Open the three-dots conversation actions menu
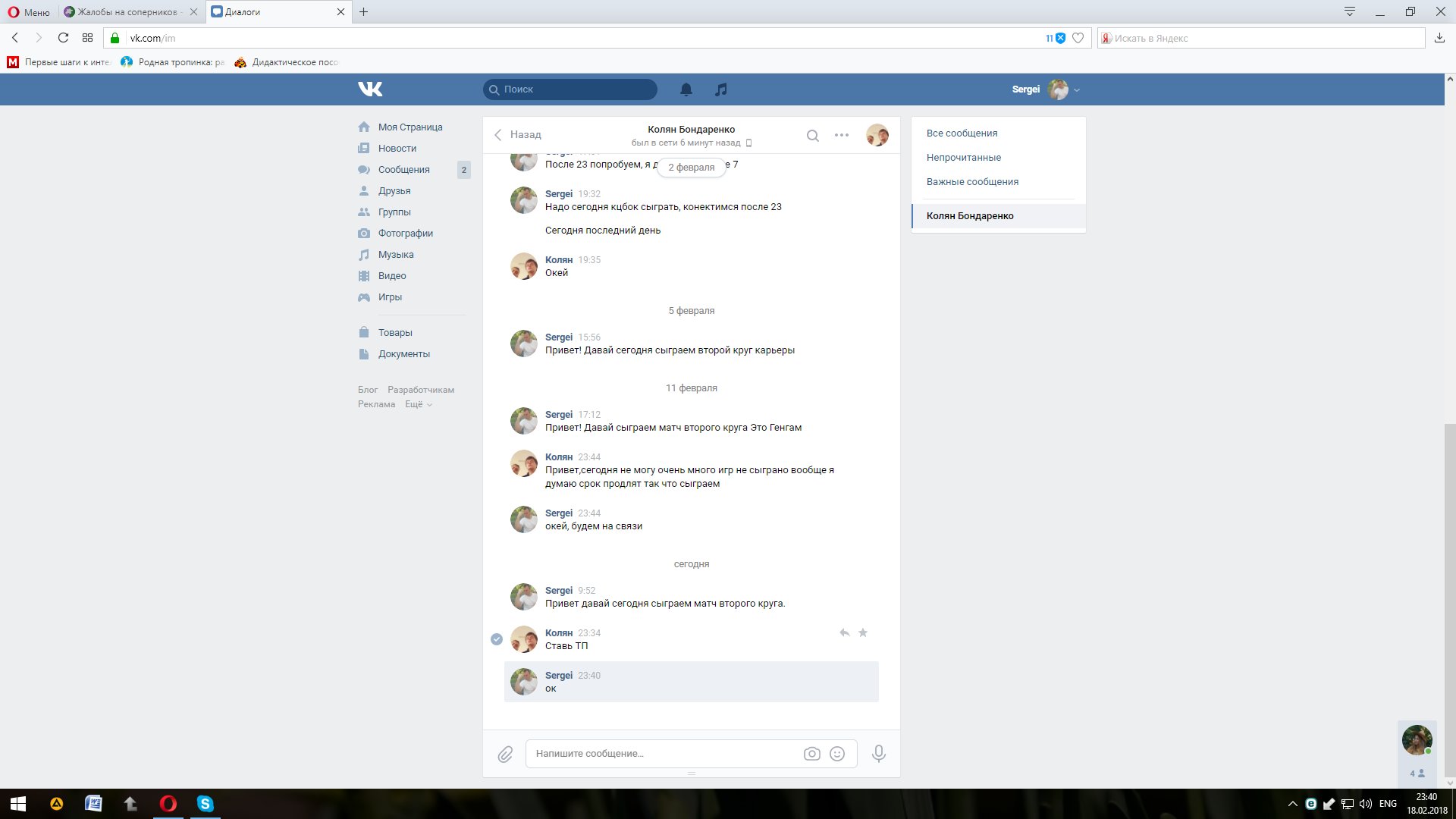 (x=842, y=135)
